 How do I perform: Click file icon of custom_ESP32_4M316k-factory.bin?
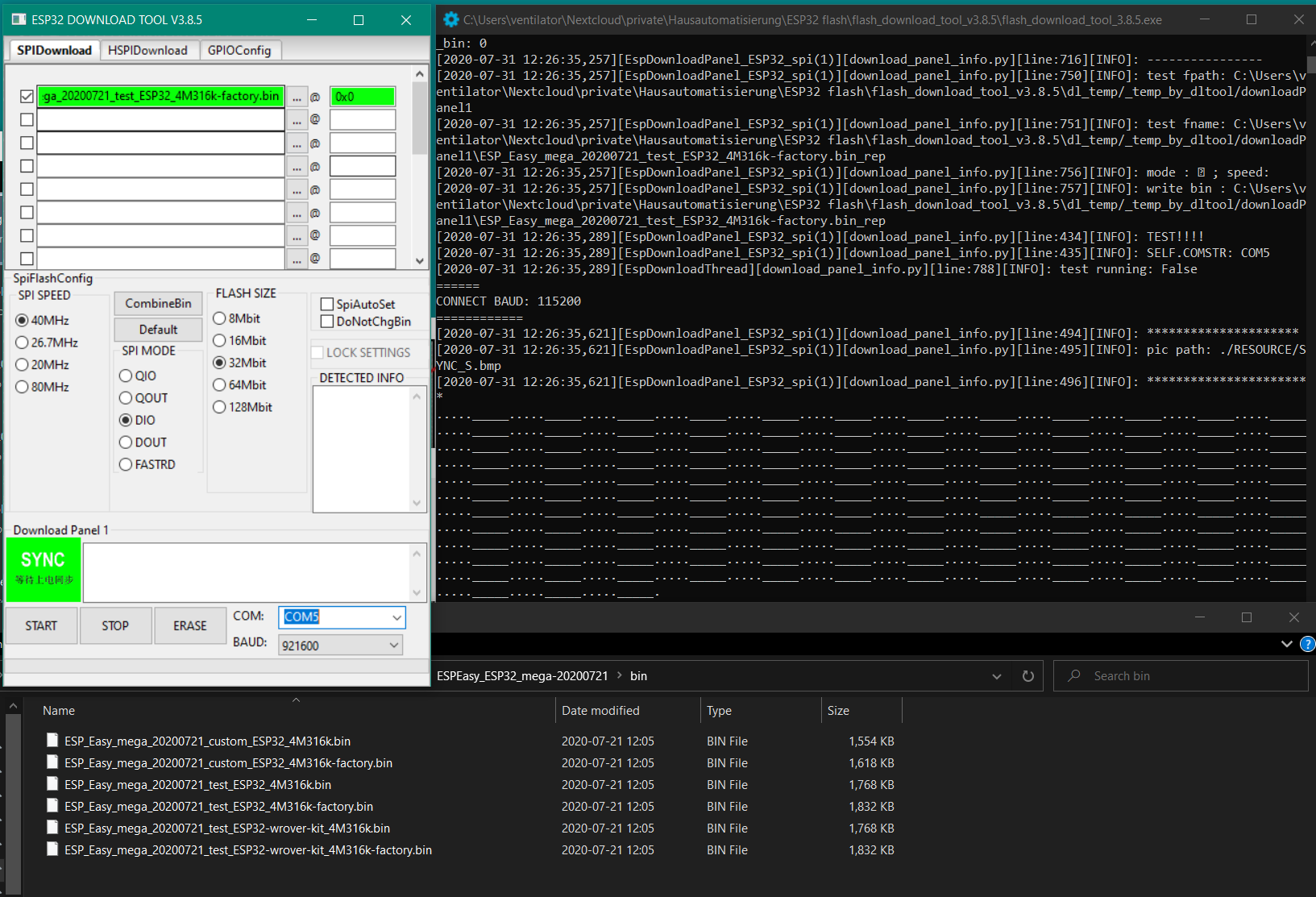(52, 762)
